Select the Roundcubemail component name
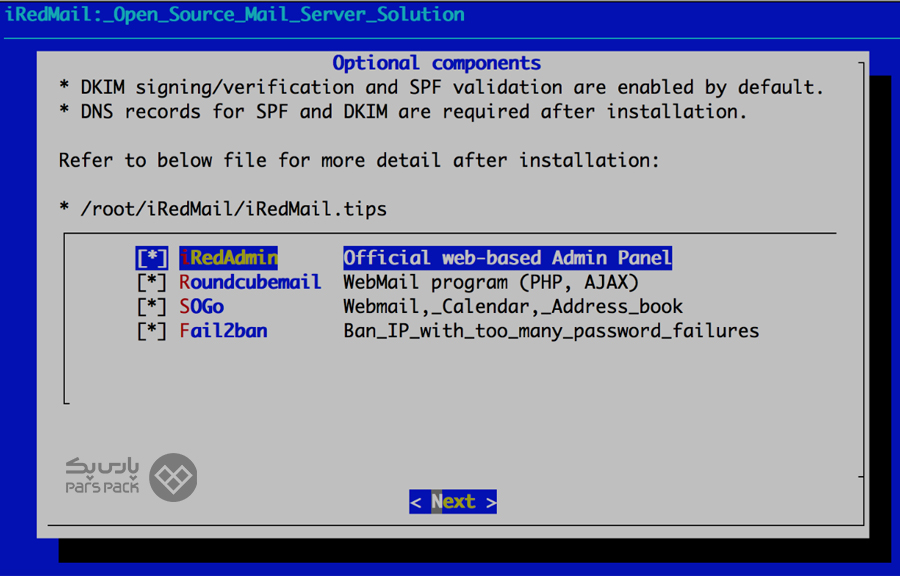 click(x=250, y=282)
